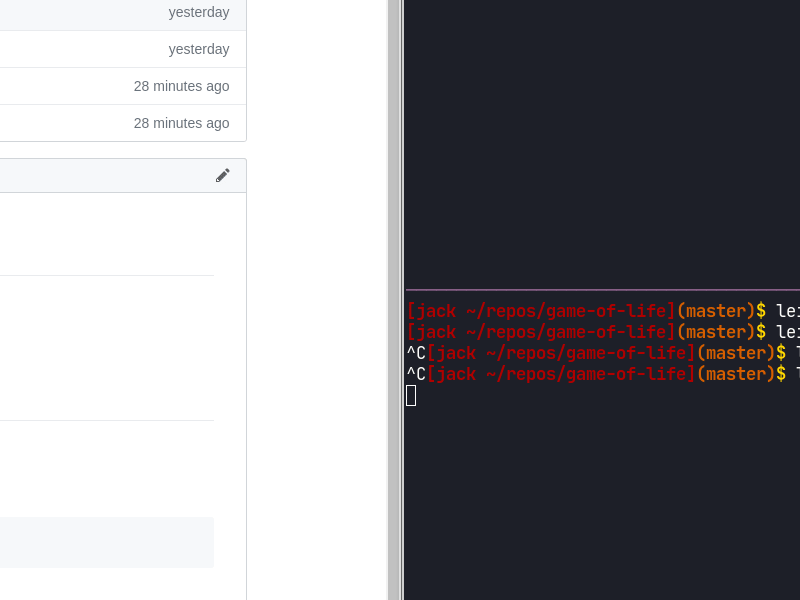This screenshot has height=600, width=800.
Task: Edit the README using the pencil icon
Action: pyautogui.click(x=223, y=175)
